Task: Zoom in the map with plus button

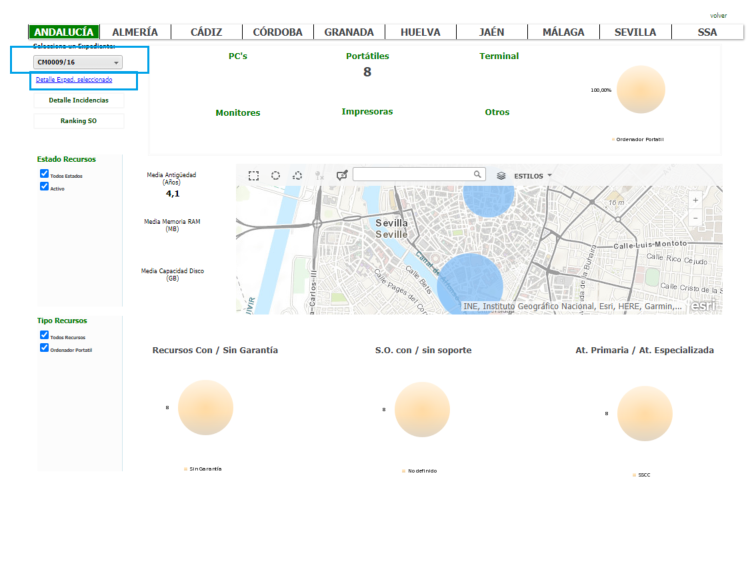Action: (695, 200)
